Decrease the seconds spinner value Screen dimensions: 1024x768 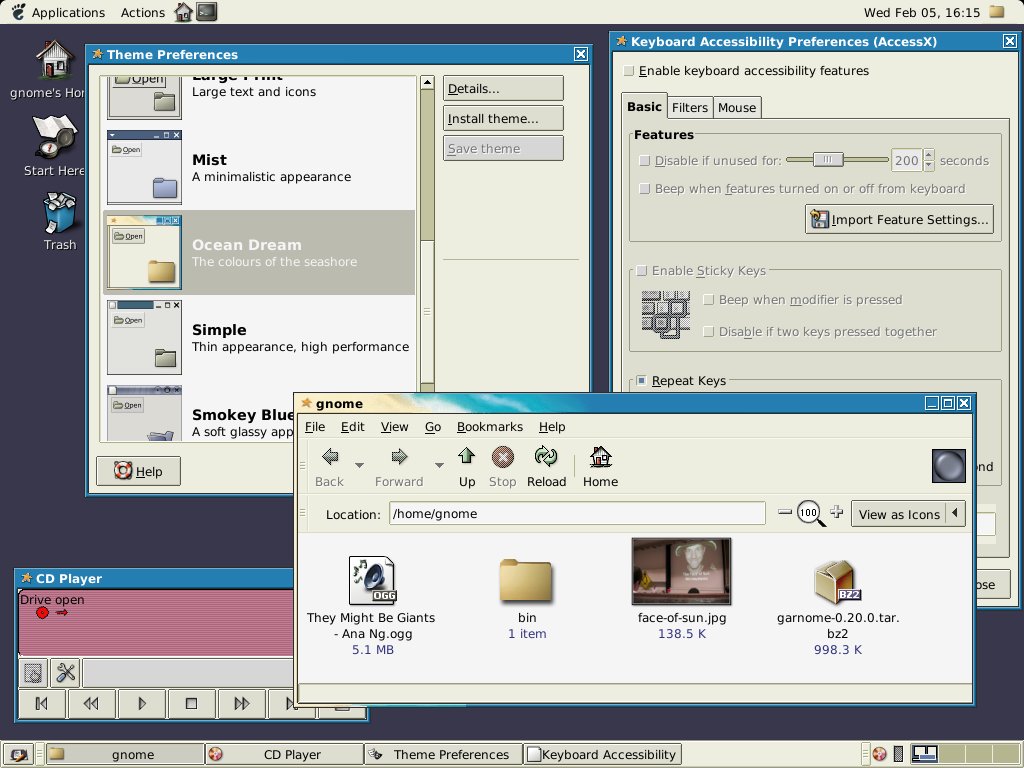929,166
